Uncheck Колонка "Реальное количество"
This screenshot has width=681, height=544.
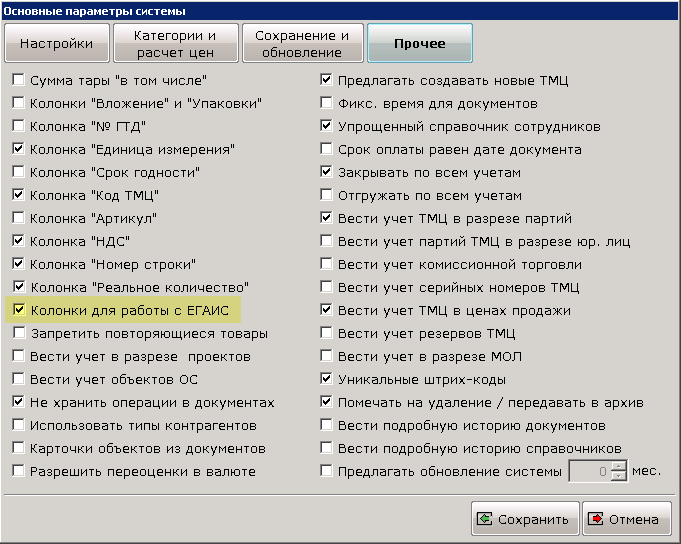pos(18,287)
